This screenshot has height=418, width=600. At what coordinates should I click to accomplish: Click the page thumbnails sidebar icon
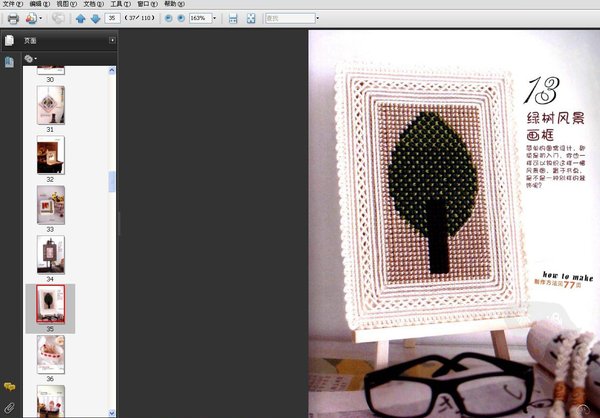point(9,62)
